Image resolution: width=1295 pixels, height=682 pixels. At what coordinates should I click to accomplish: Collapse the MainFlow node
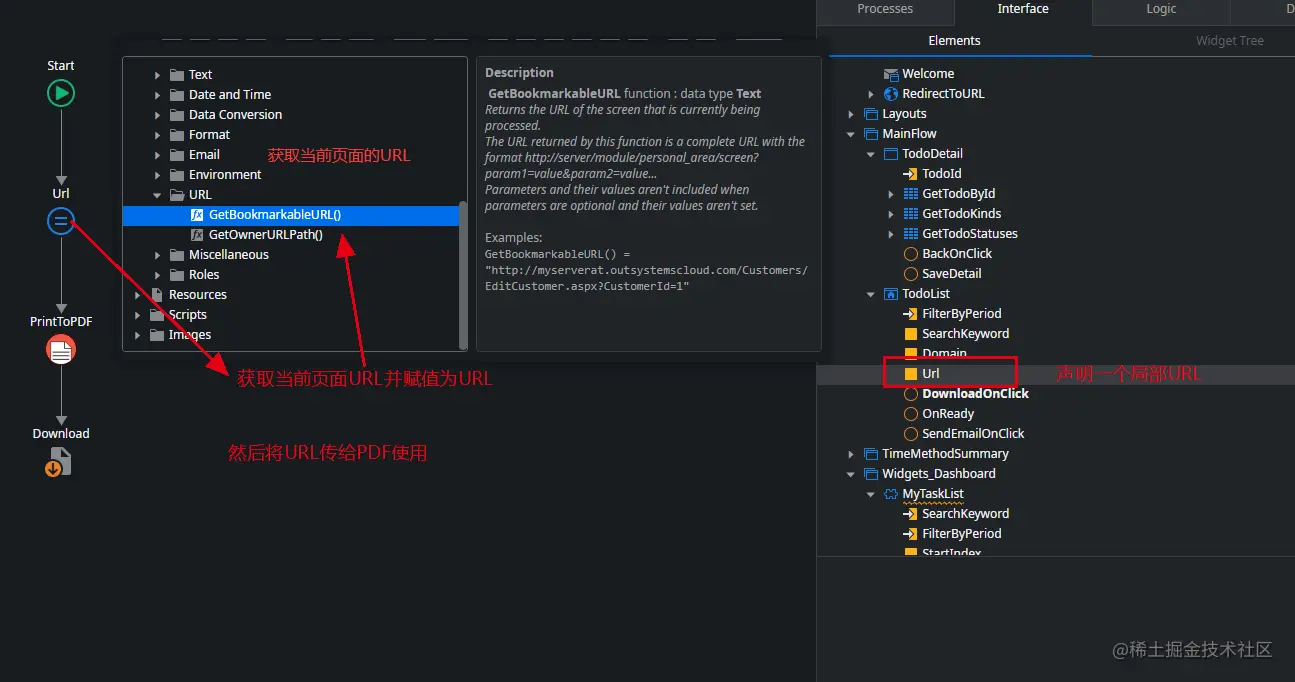(851, 134)
